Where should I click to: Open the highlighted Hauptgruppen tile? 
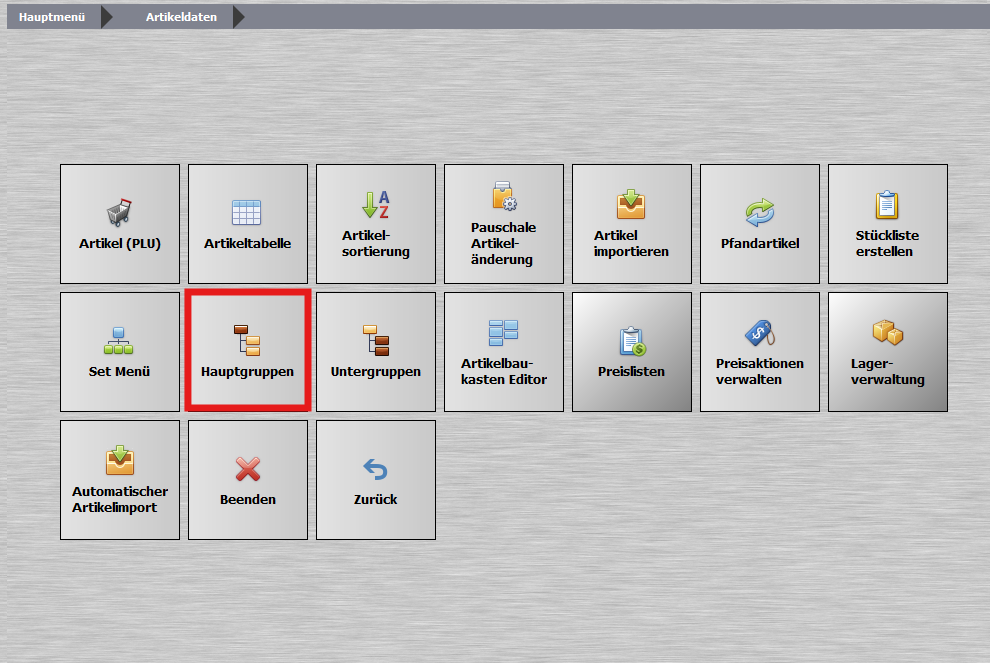[x=248, y=352]
